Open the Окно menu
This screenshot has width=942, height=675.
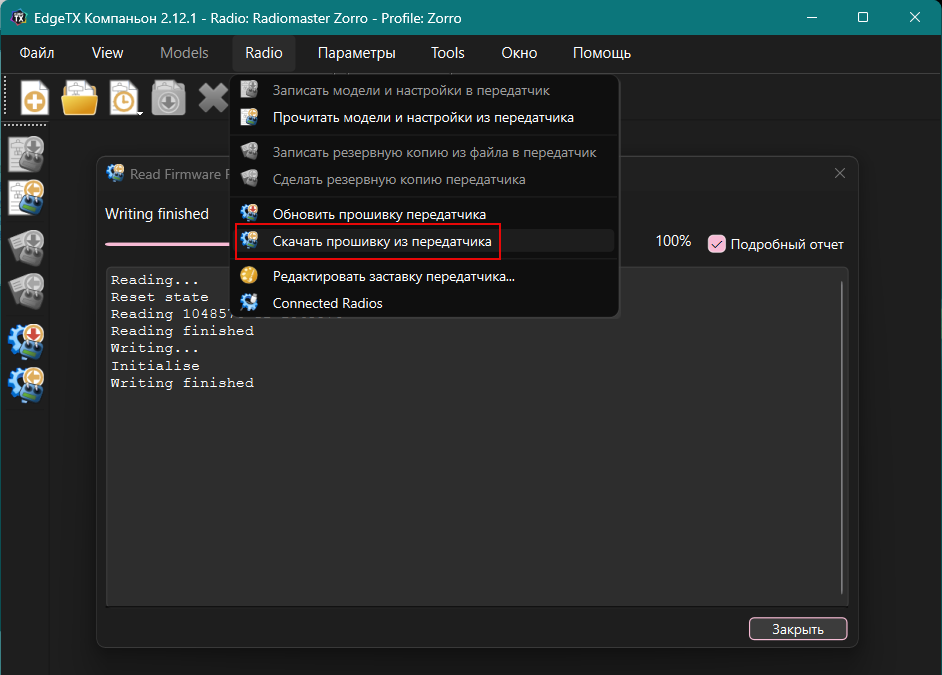tap(519, 53)
